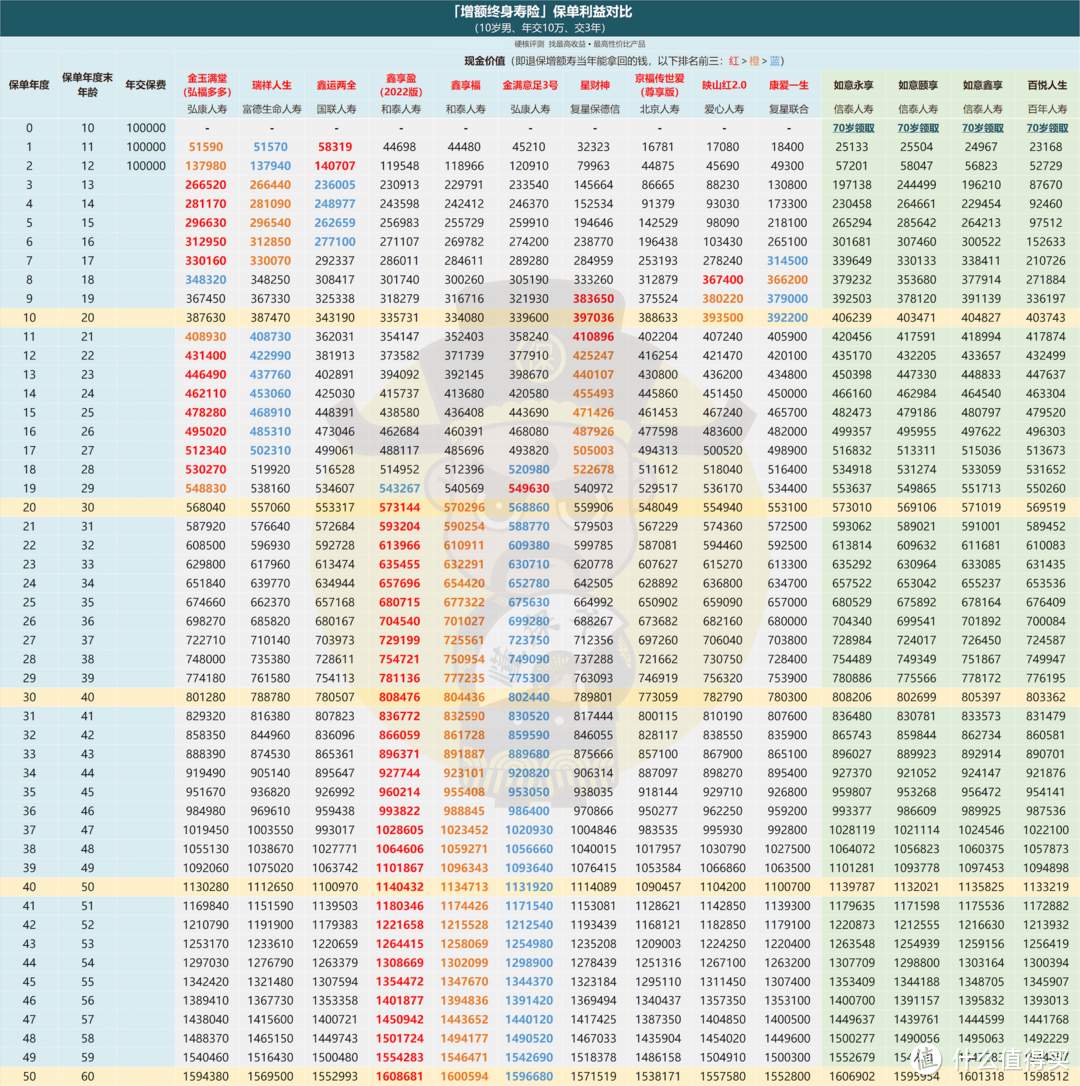Select the 百悦人生 column header

(1047, 85)
